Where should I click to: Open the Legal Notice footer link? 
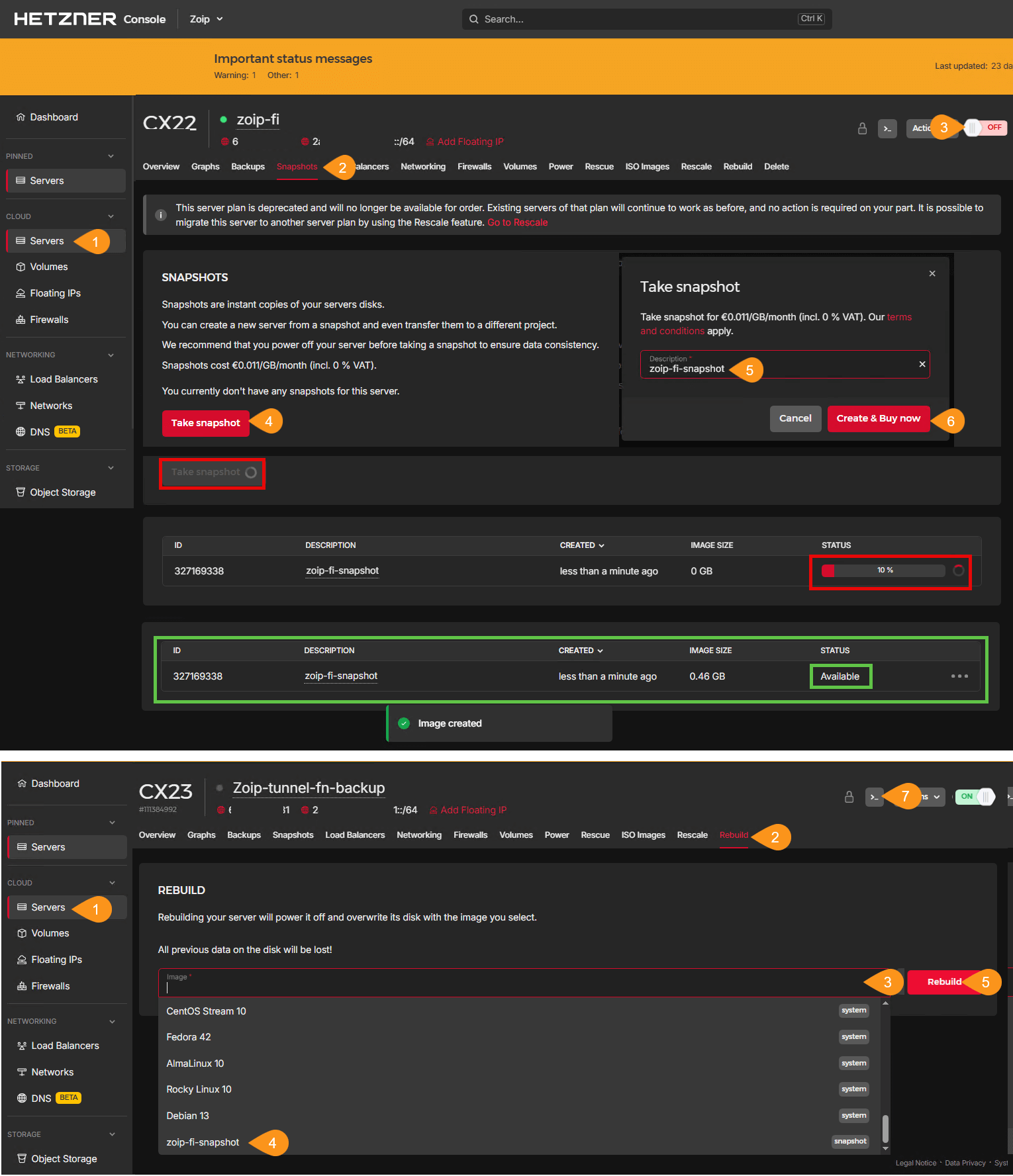pyautogui.click(x=916, y=1163)
